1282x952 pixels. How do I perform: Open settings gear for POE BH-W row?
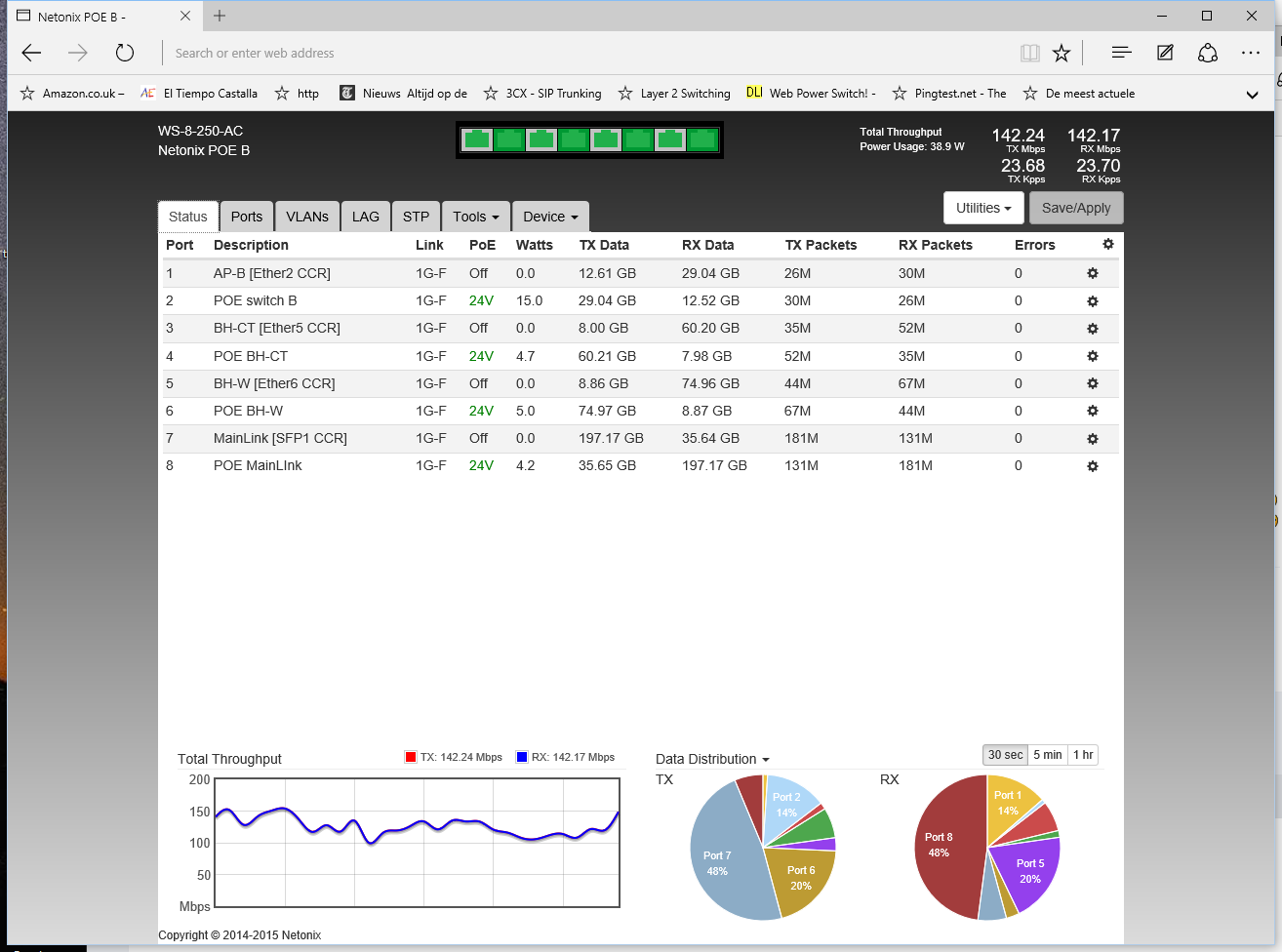(1093, 411)
